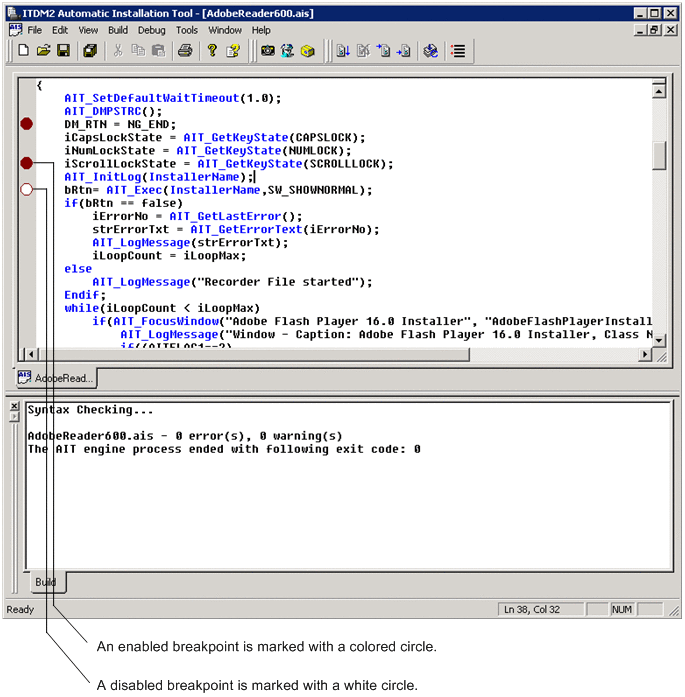Screen dimensions: 685x697
Task: Click the yellow package box icon
Action: point(308,51)
